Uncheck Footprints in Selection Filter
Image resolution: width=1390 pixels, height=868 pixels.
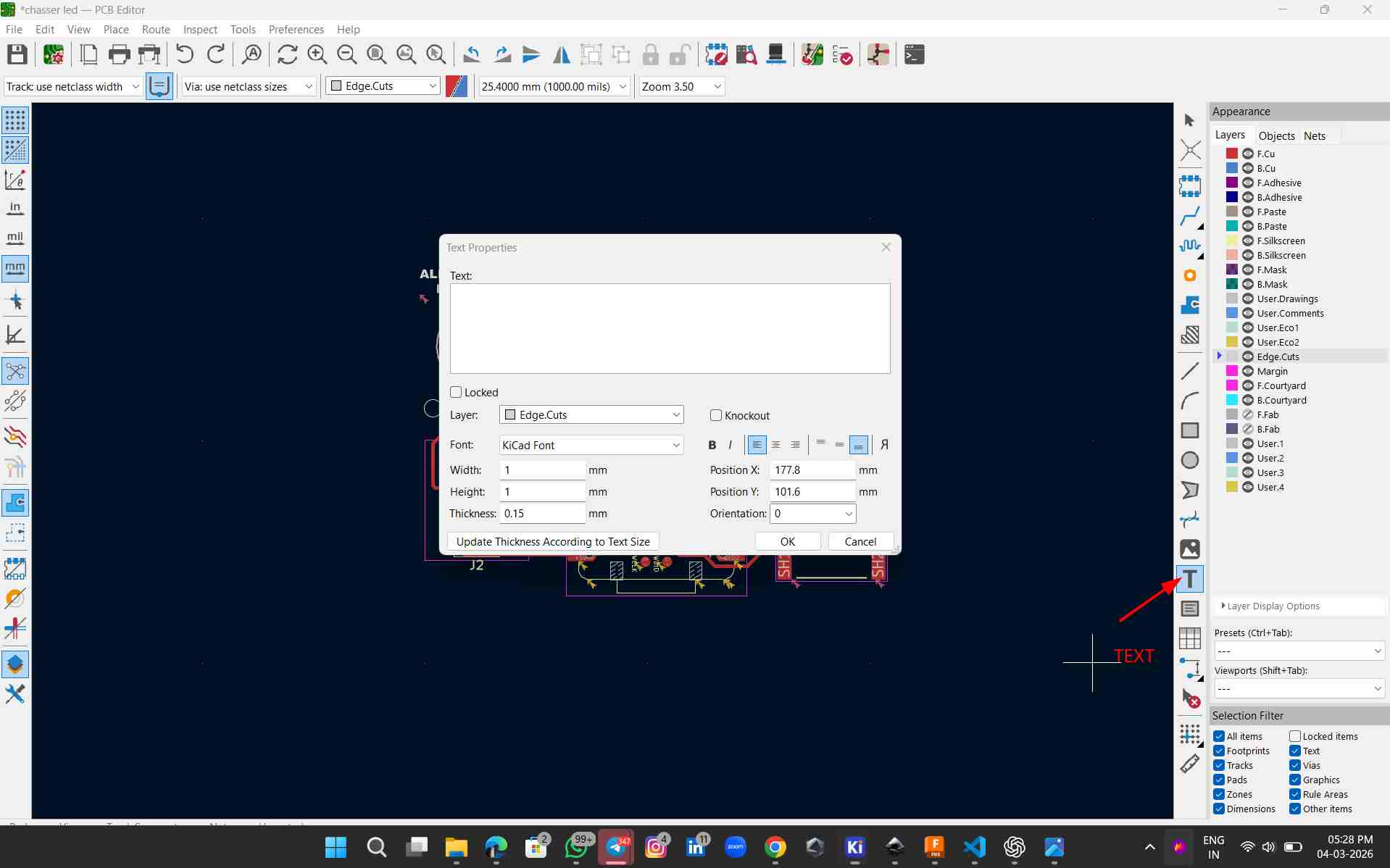[1219, 751]
